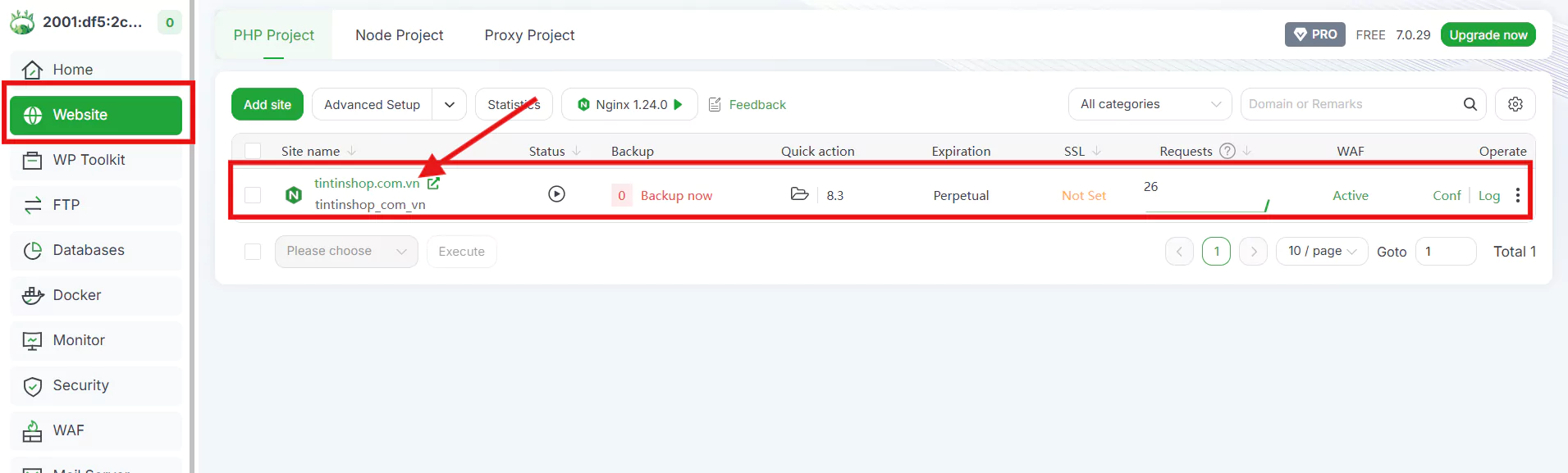The width and height of the screenshot is (1568, 473).
Task: Open table settings gear icon
Action: click(1515, 104)
